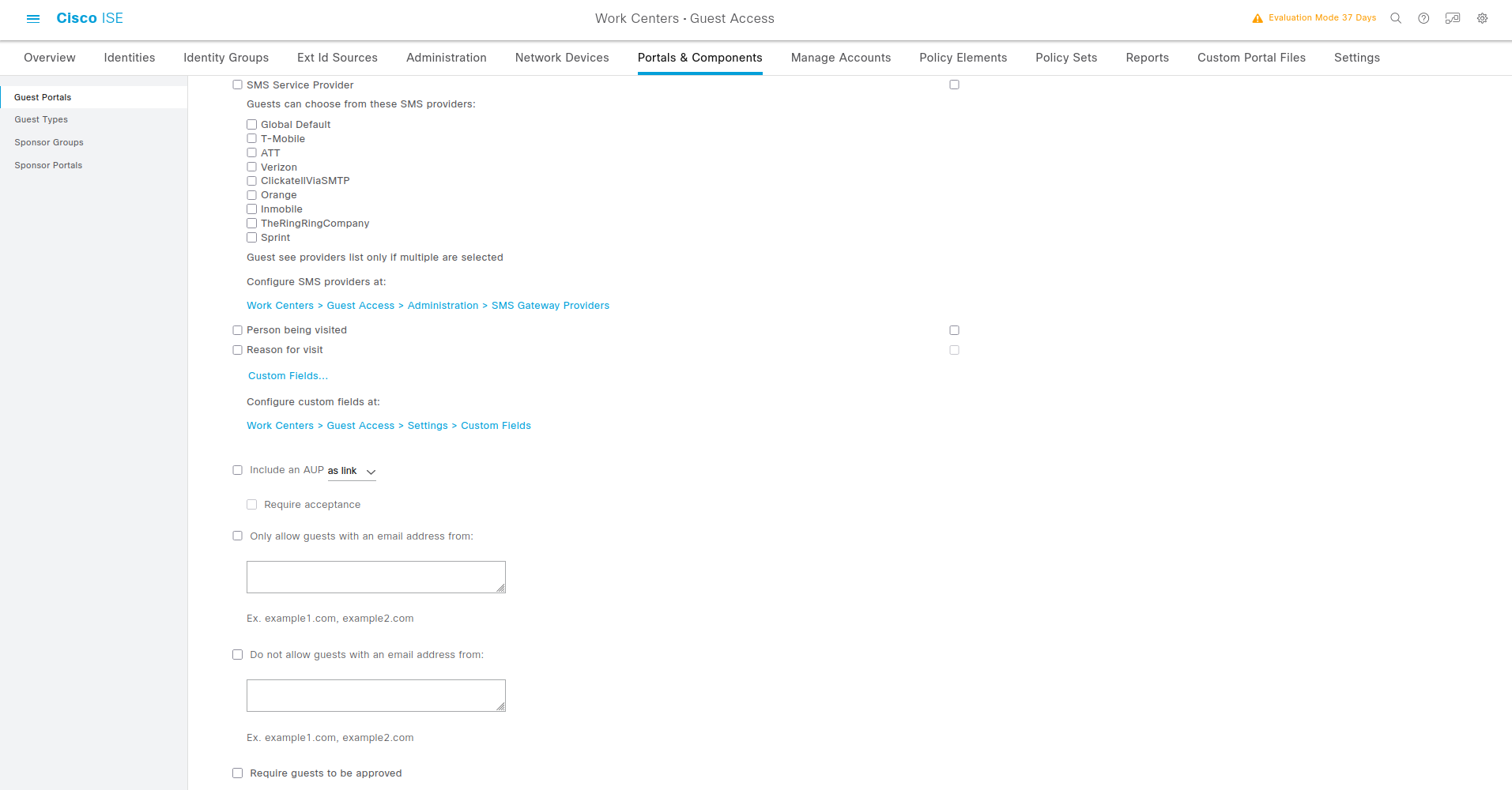The width and height of the screenshot is (1512, 790).
Task: Open the help question mark icon
Action: (x=1423, y=18)
